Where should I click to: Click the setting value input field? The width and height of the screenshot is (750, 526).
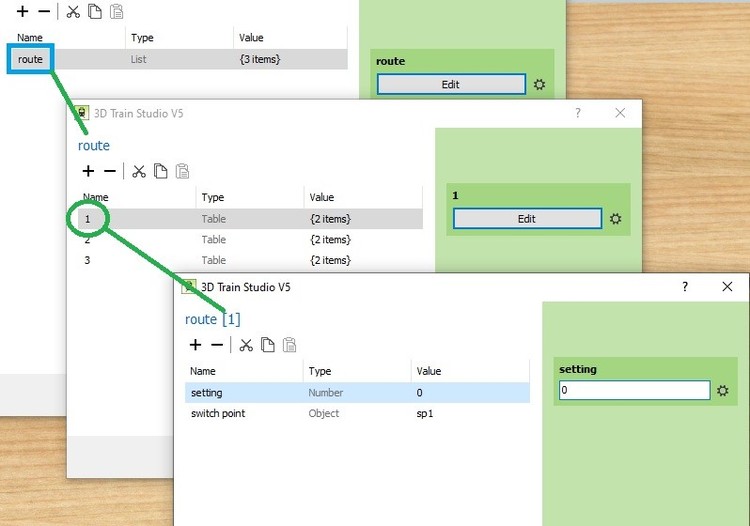coord(634,390)
